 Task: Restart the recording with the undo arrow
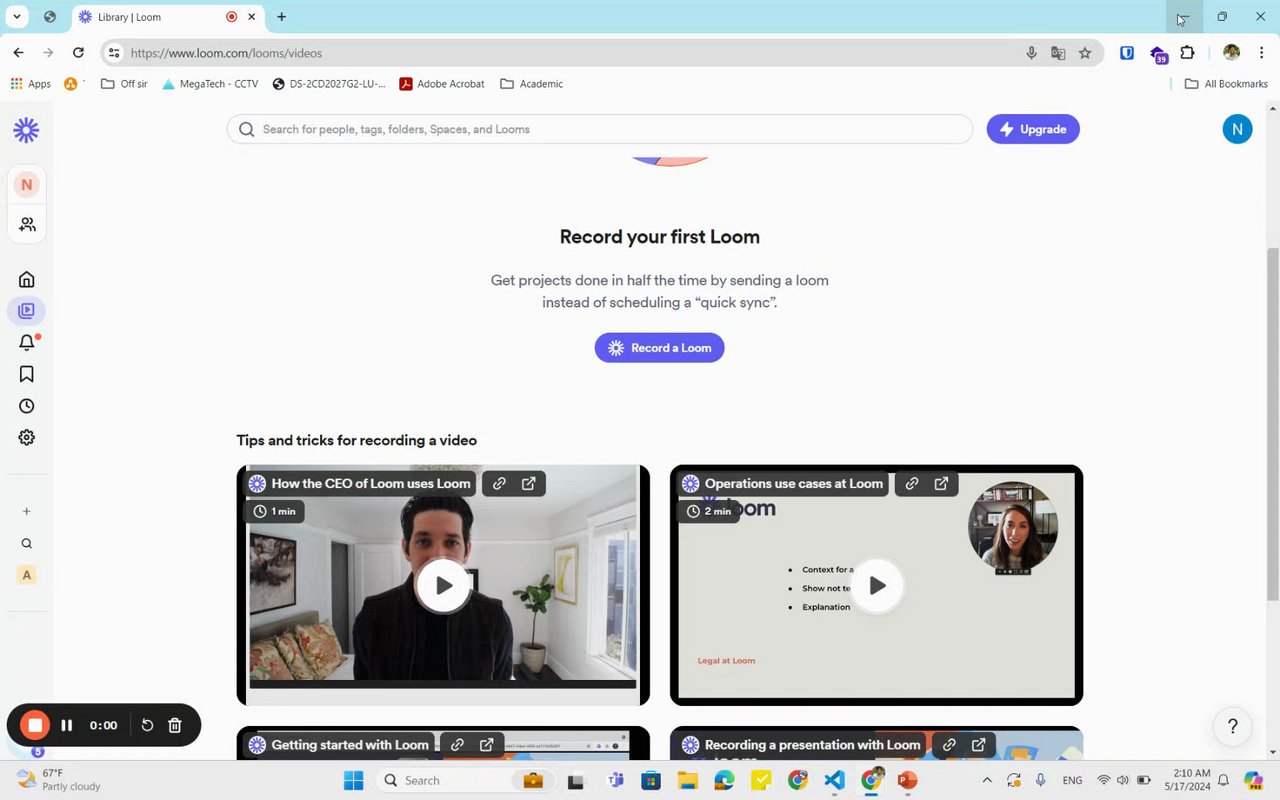click(147, 725)
